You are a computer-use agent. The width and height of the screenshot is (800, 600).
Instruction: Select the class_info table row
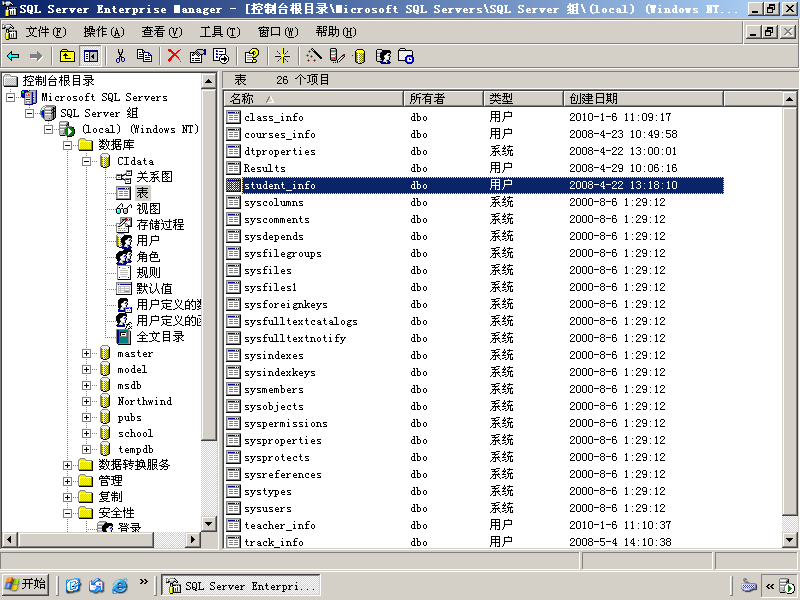tap(474, 117)
